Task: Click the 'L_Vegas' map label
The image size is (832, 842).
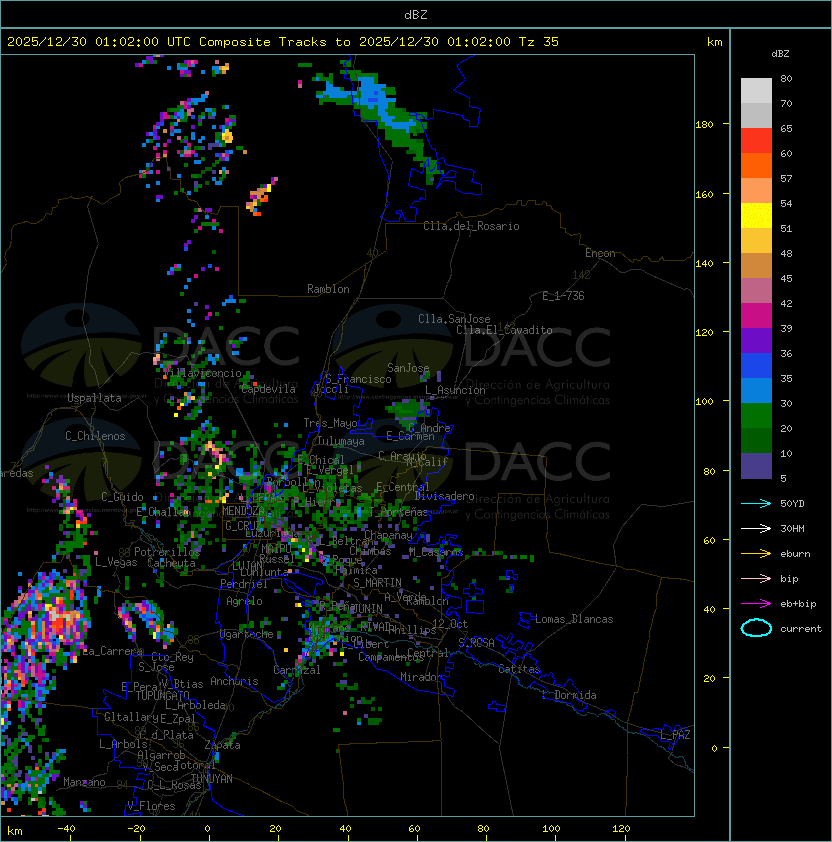Action: [116, 562]
